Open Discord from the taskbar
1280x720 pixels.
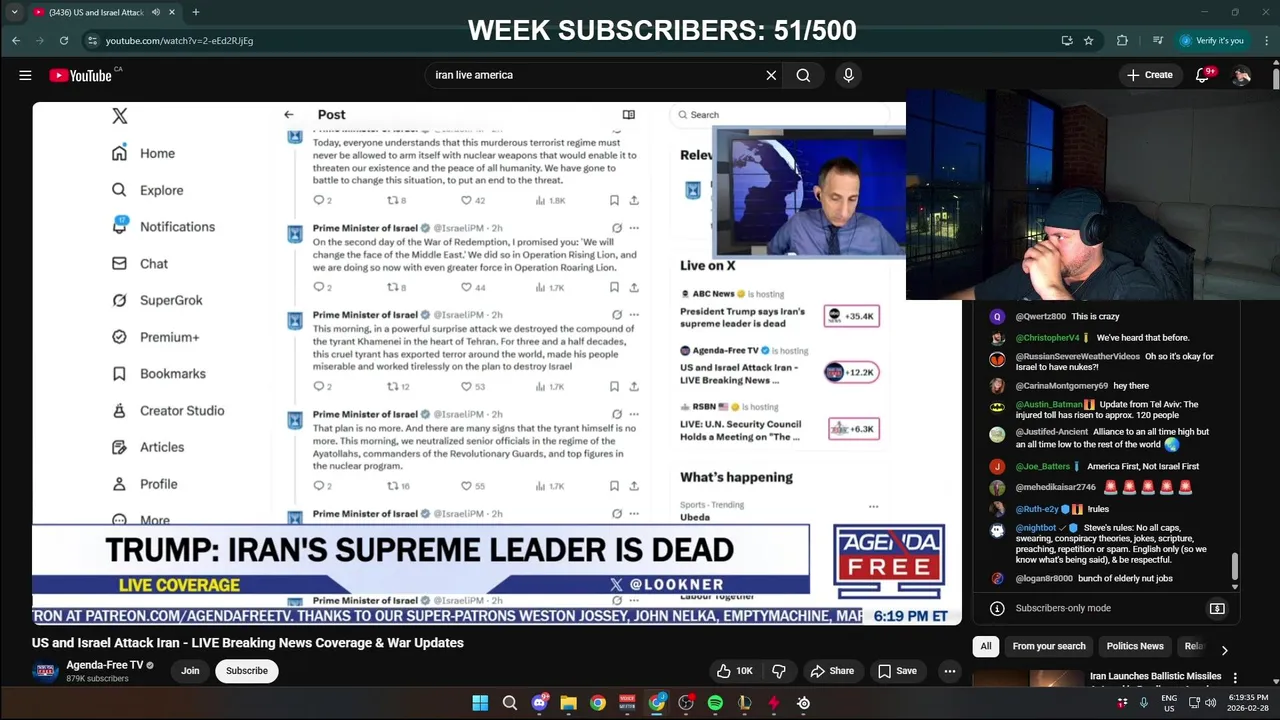pos(539,703)
